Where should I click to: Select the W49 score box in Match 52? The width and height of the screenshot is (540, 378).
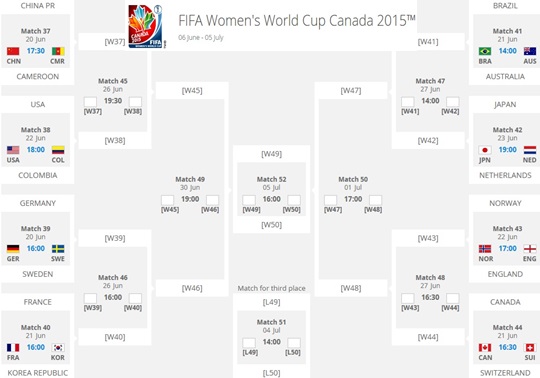click(x=249, y=200)
